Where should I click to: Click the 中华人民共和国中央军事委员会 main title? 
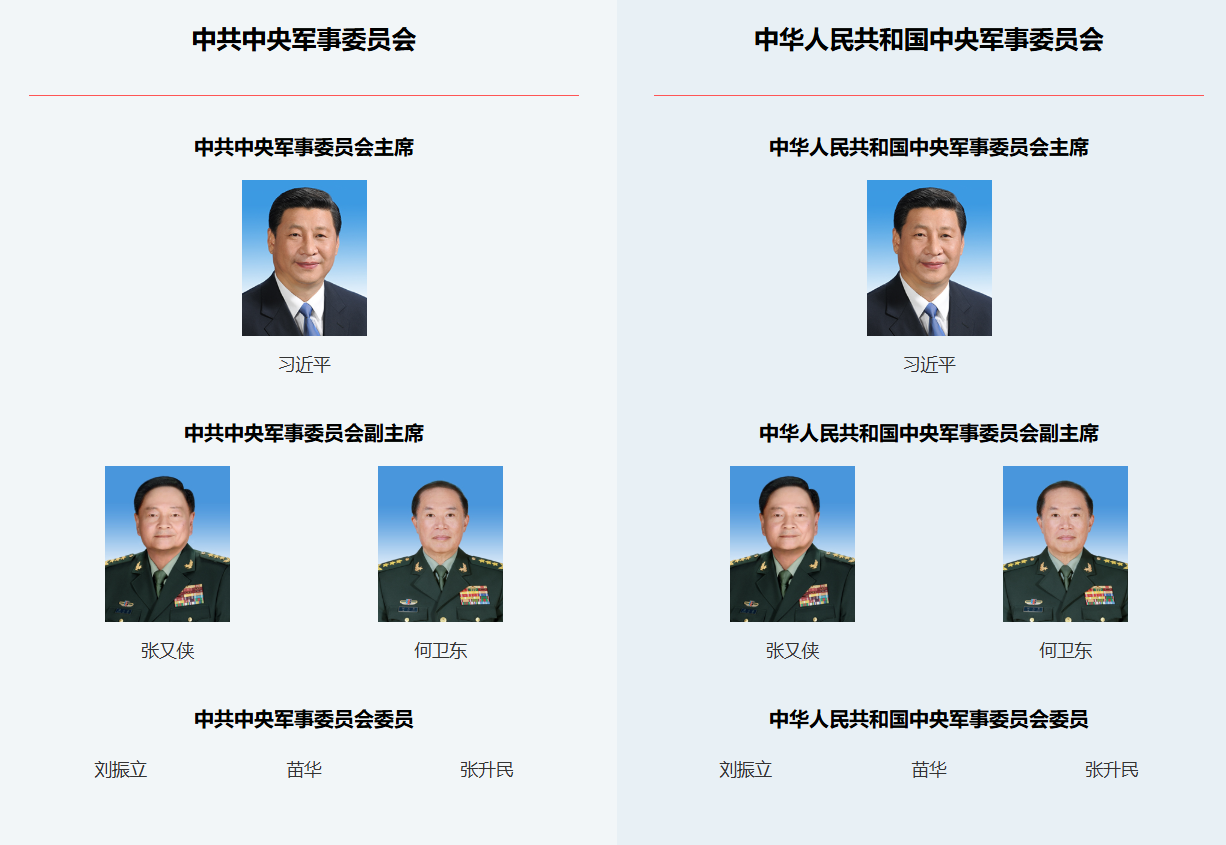(929, 40)
